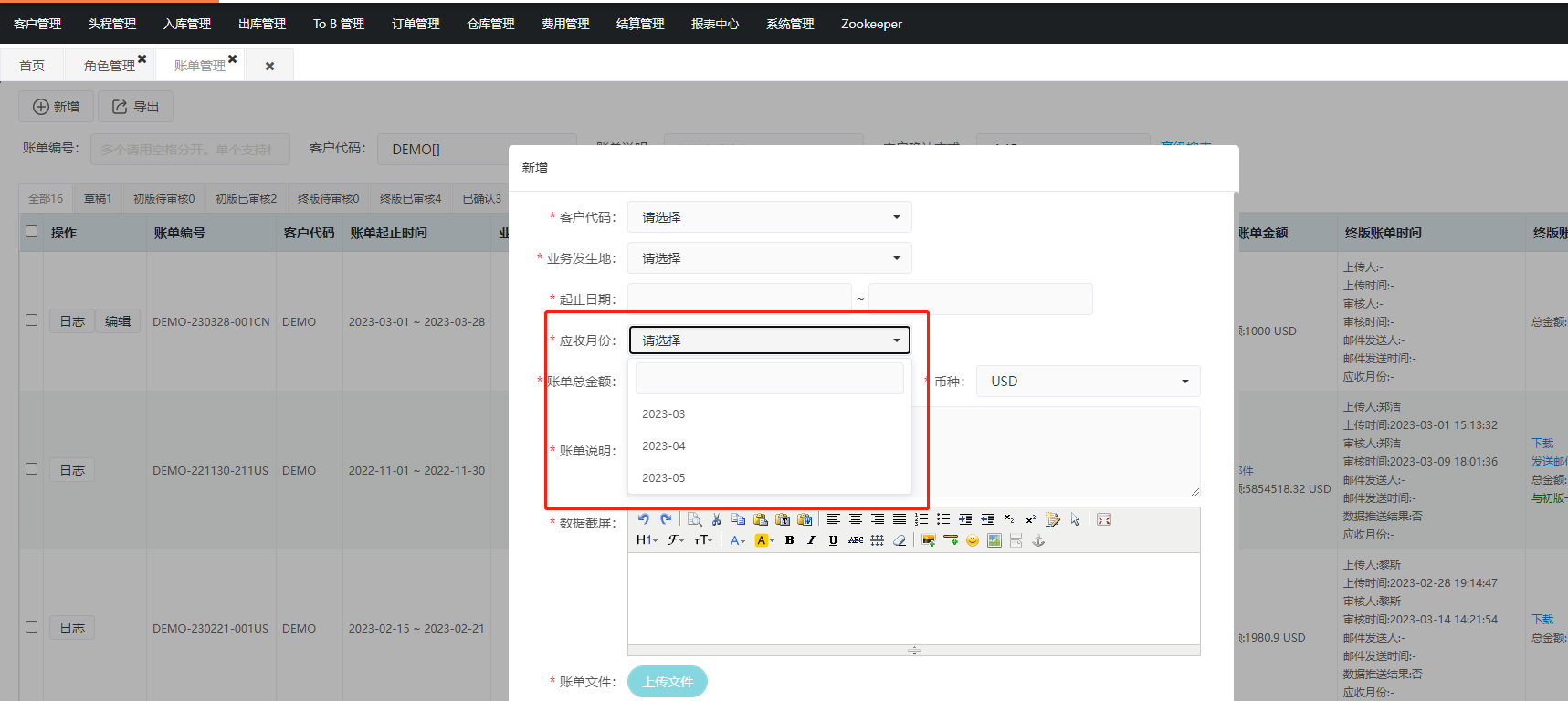Paste as plain text icon

click(x=783, y=519)
